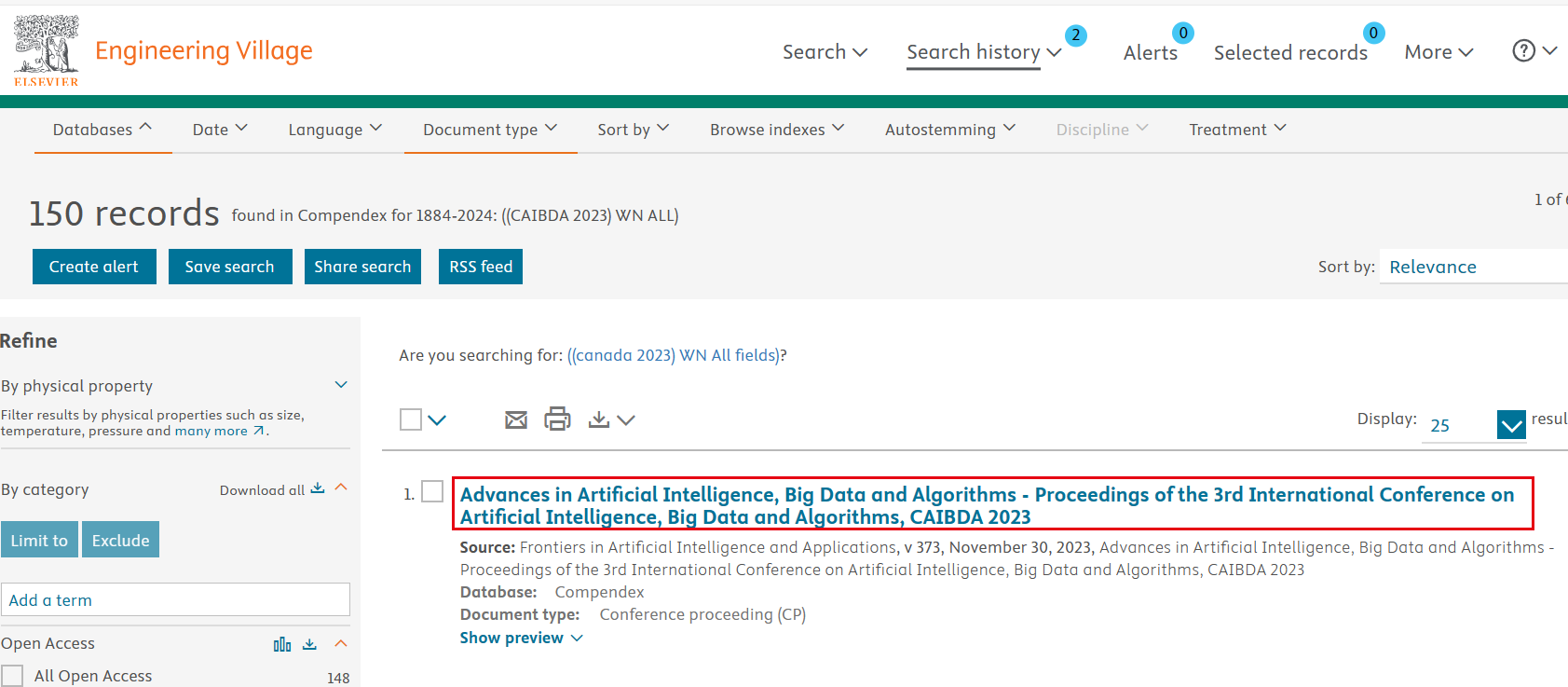This screenshot has height=687, width=1568.
Task: Click Save search button
Action: [x=230, y=267]
